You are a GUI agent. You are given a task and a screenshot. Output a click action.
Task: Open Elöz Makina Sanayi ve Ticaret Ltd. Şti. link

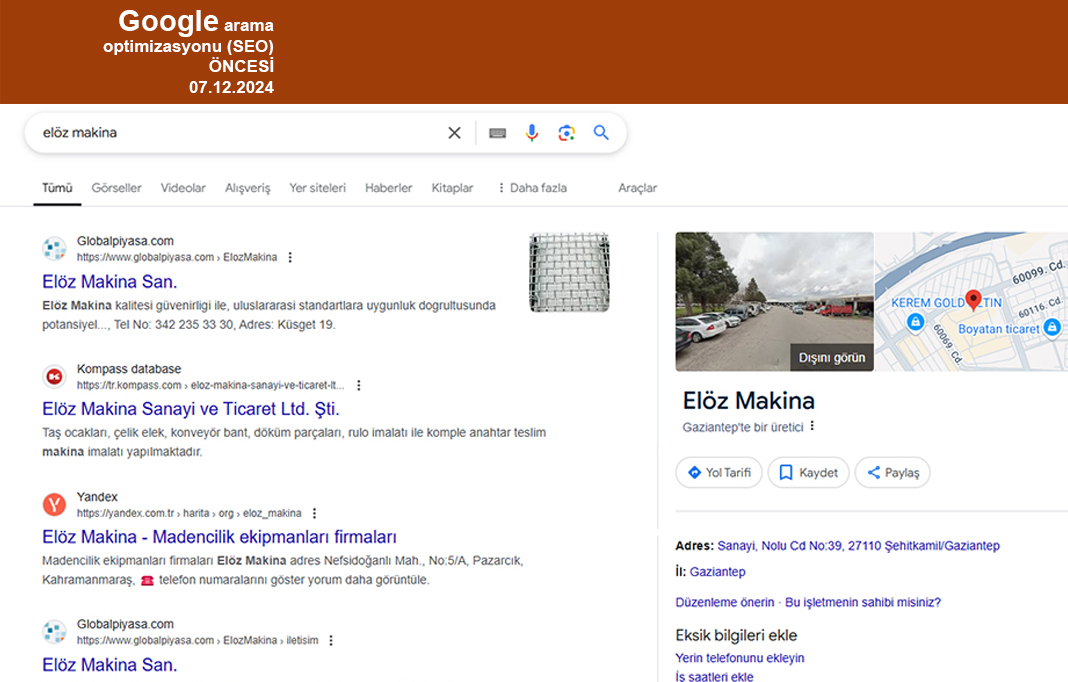click(191, 409)
